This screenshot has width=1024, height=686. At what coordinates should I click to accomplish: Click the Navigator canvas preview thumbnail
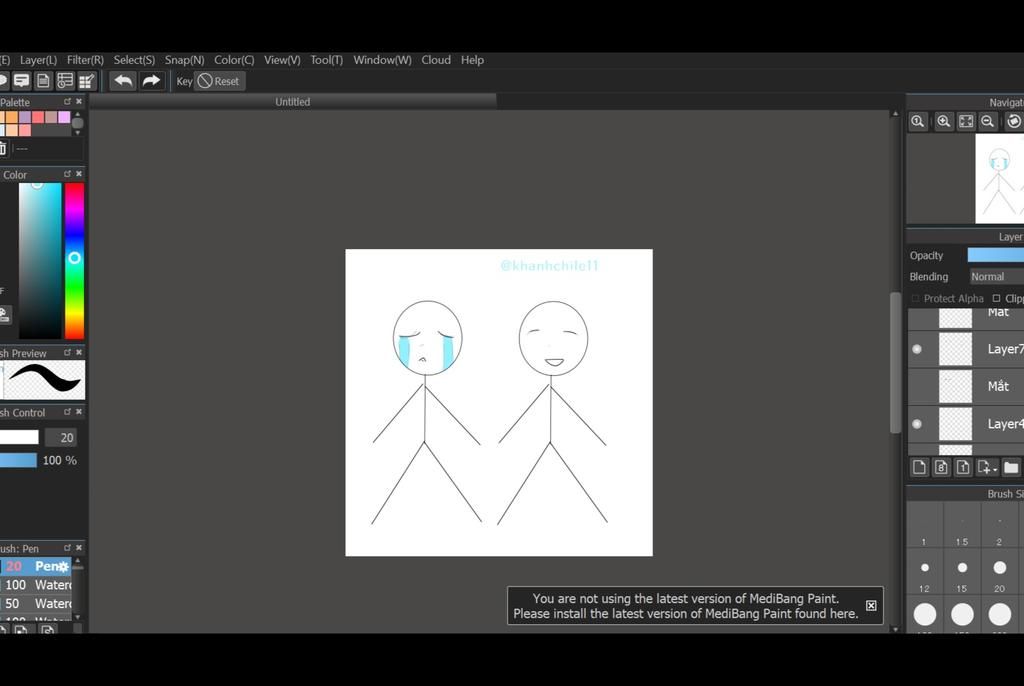pos(999,178)
